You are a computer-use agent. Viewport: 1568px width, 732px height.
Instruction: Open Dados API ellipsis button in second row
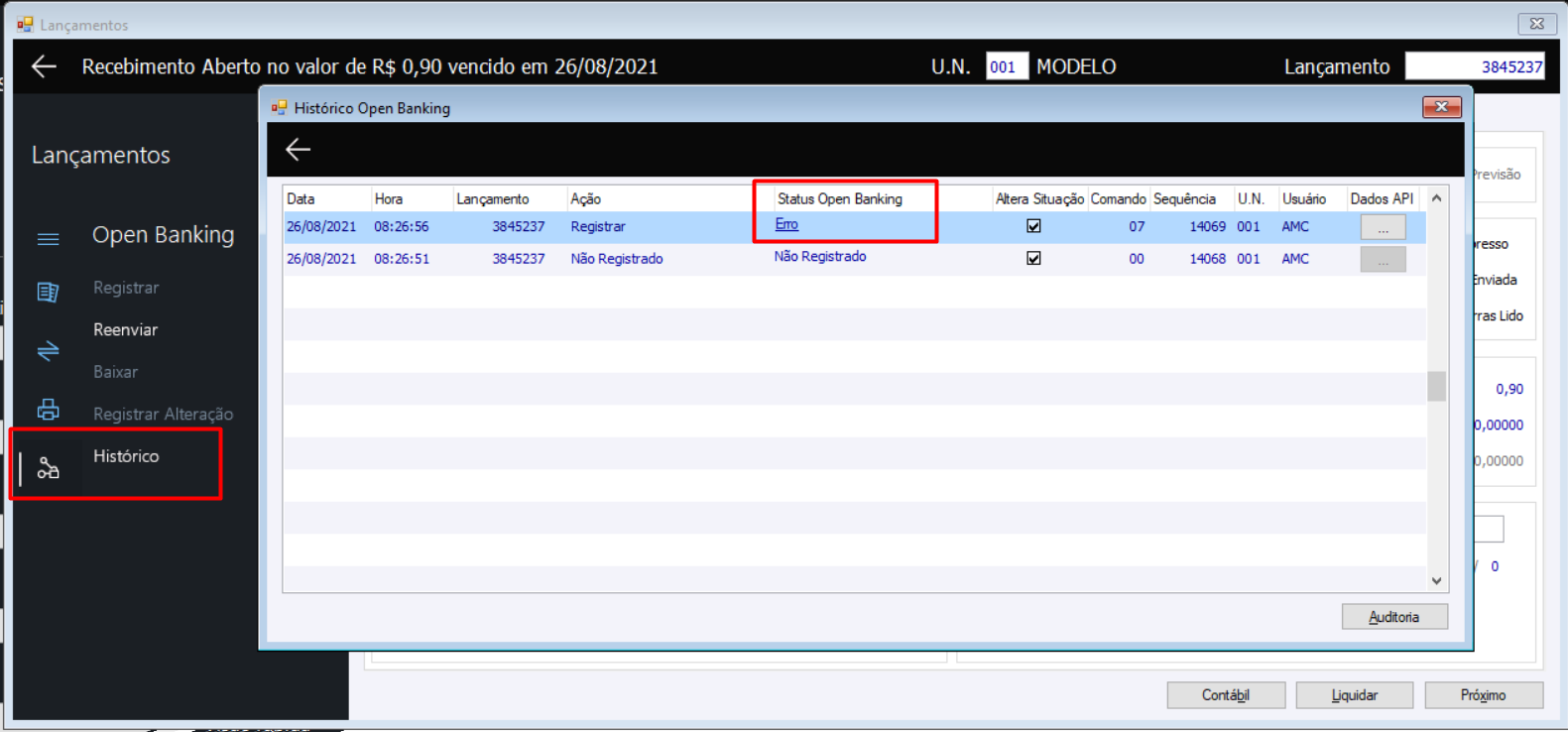point(1383,259)
